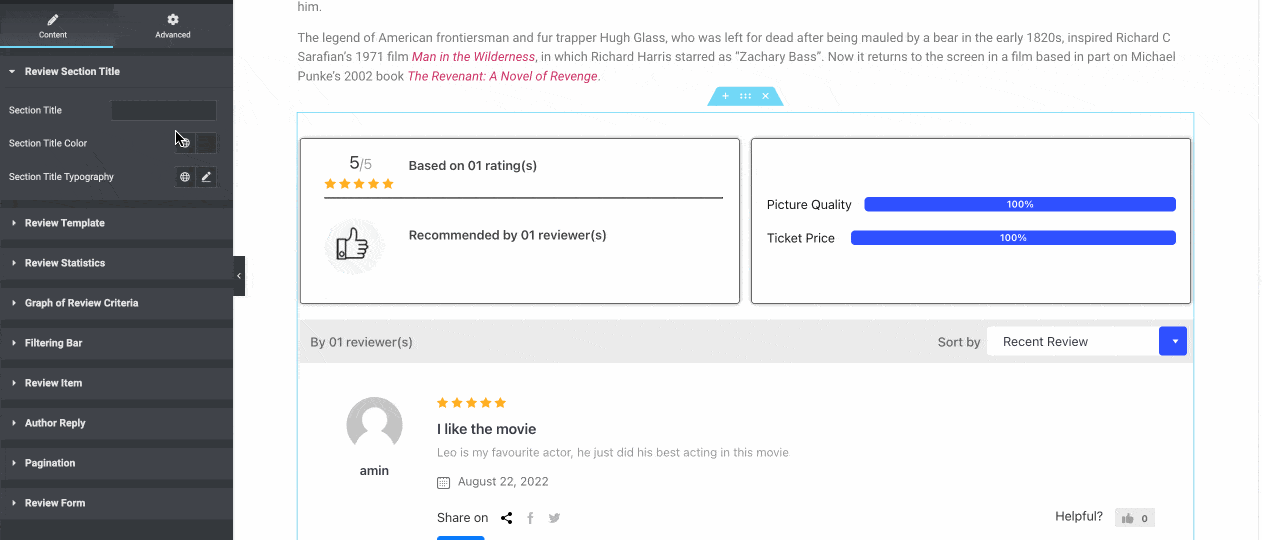Select the Content tab
Screen dimensions: 1262x540
pyautogui.click(x=53, y=26)
